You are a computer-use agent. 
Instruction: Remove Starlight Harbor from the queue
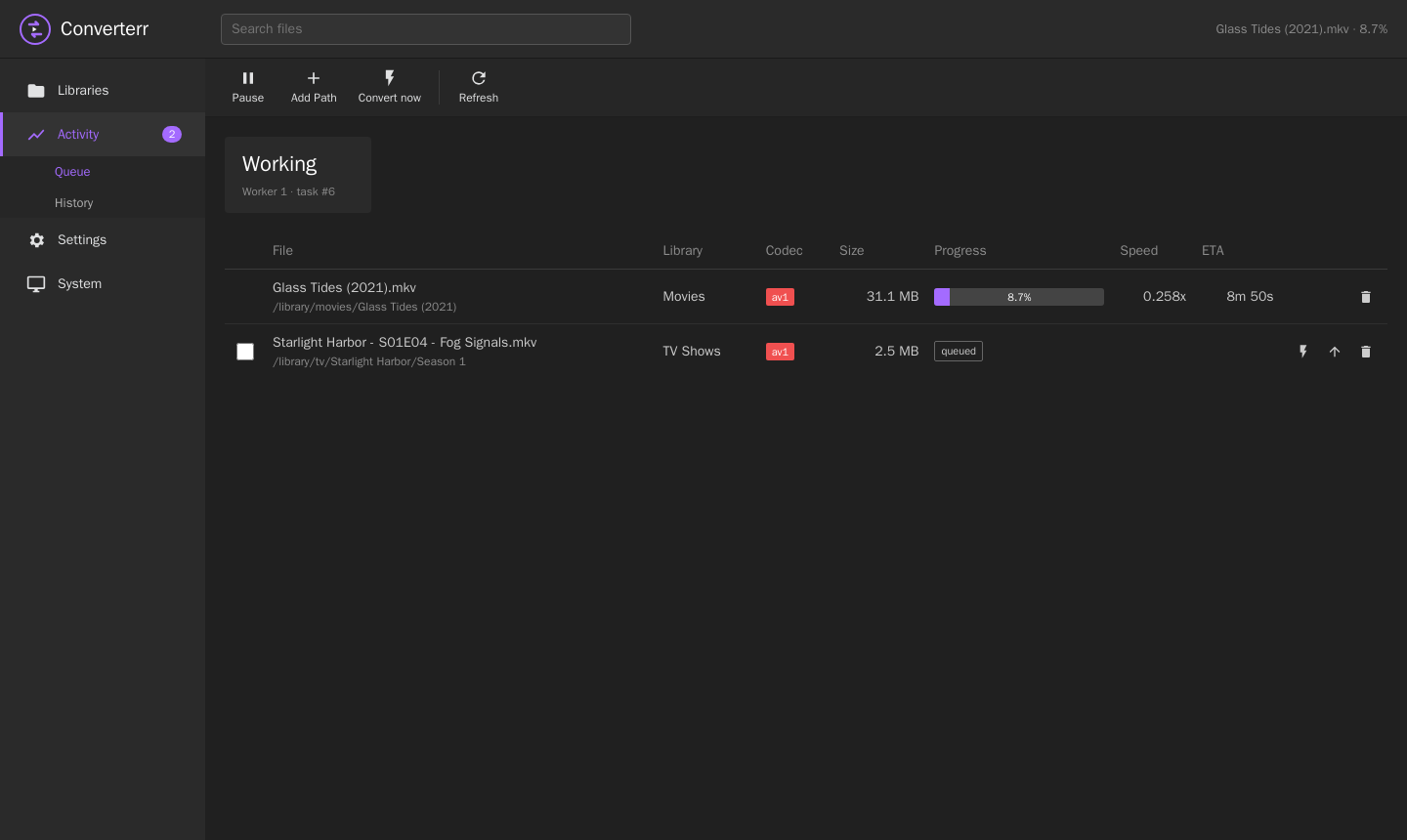coord(1366,352)
